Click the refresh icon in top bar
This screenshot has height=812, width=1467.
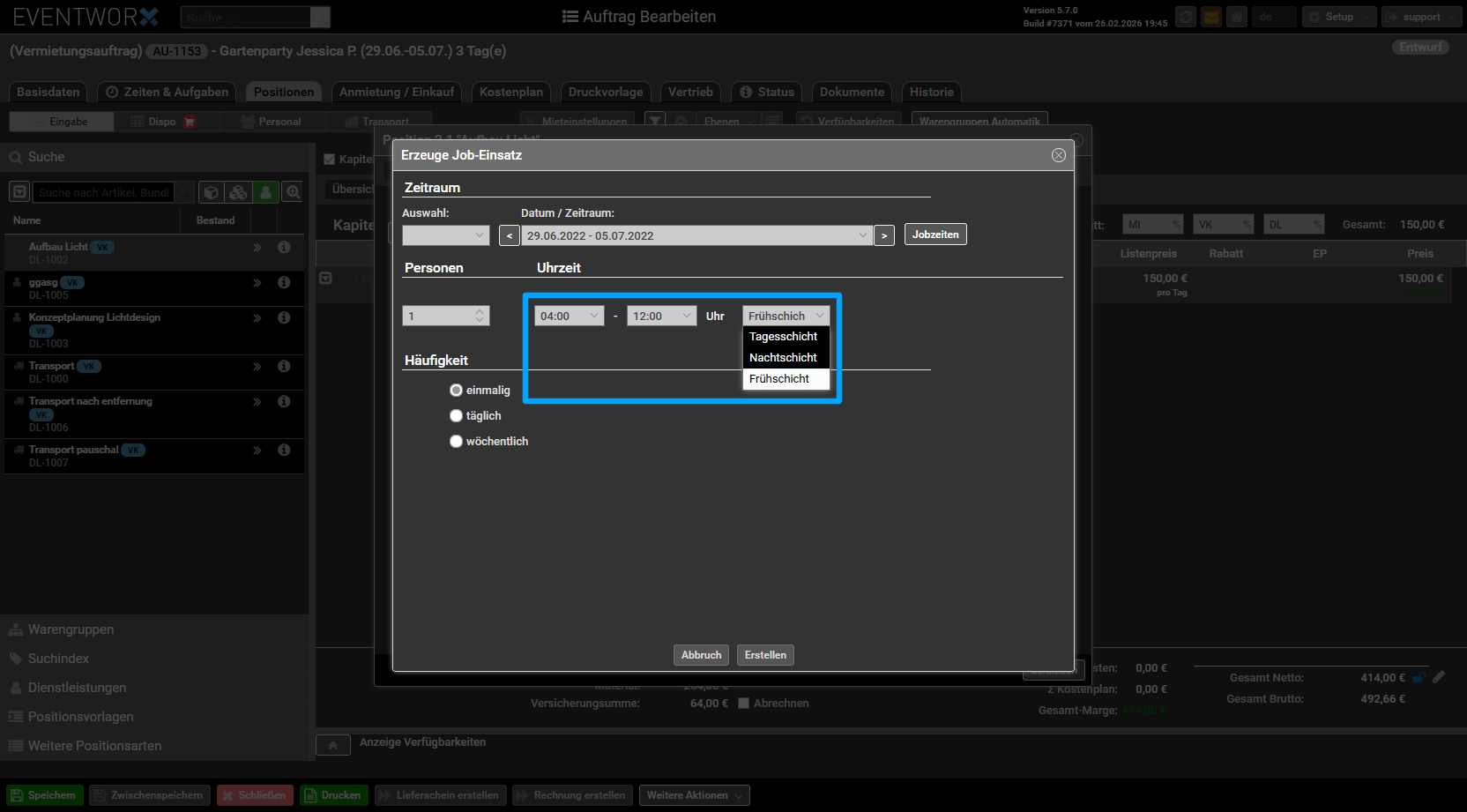coord(1186,17)
